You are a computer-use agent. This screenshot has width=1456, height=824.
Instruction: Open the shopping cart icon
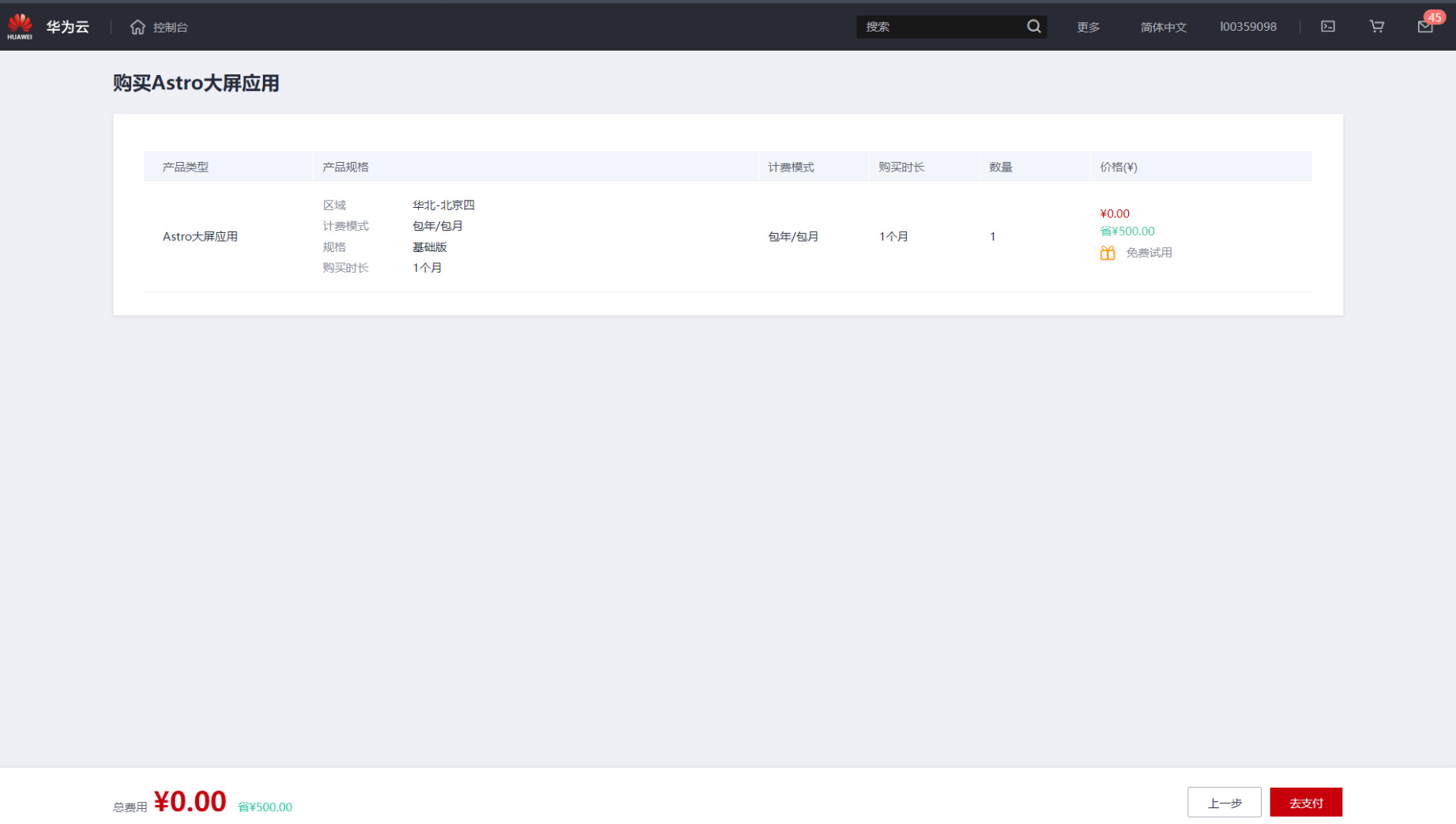pyautogui.click(x=1376, y=27)
